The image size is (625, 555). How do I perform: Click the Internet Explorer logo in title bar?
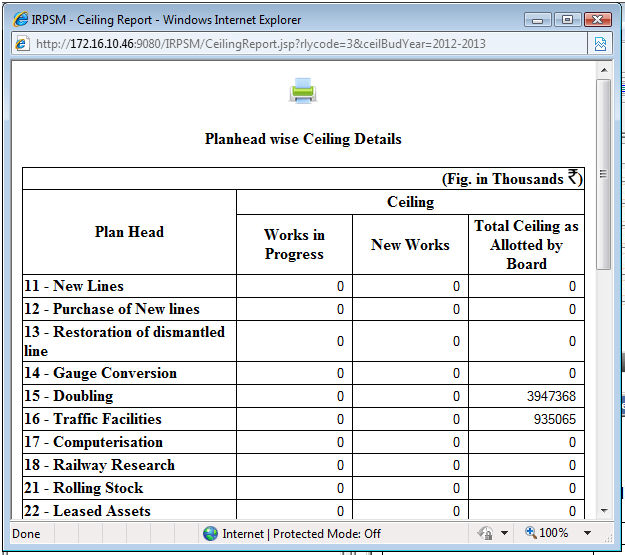click(x=20, y=19)
